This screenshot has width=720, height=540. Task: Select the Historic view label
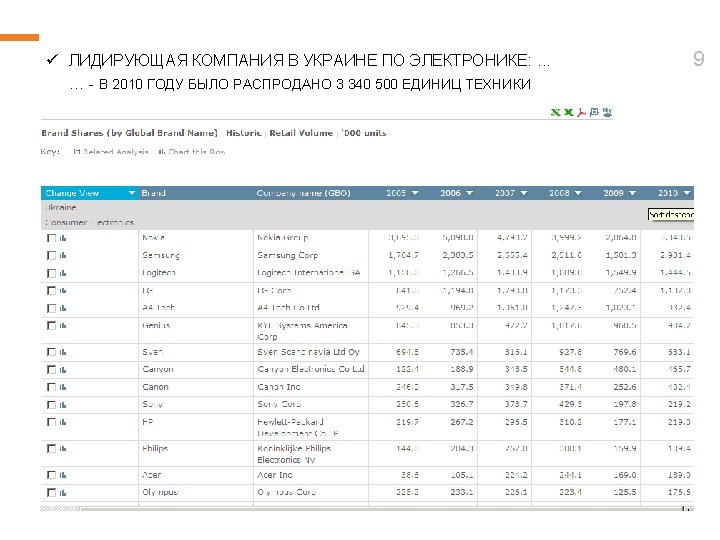click(243, 133)
